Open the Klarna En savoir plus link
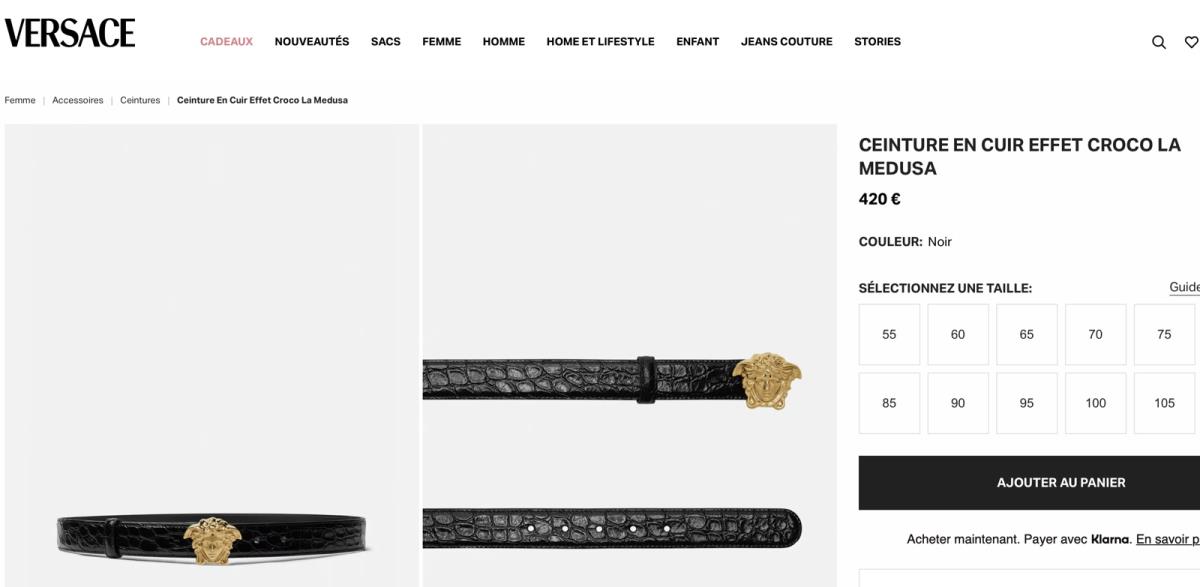The width and height of the screenshot is (1200, 587). click(1168, 539)
